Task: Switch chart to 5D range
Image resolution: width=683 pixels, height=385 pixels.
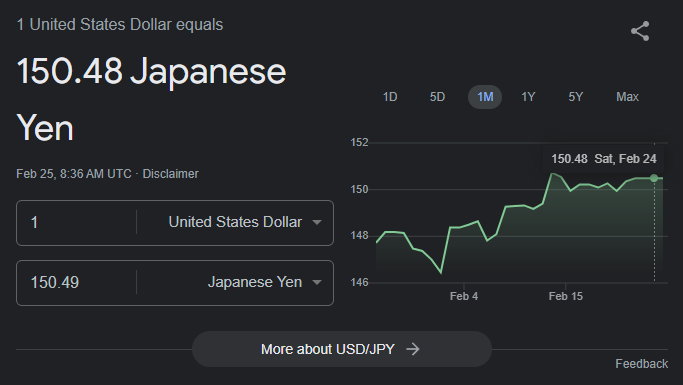Action: pyautogui.click(x=437, y=97)
